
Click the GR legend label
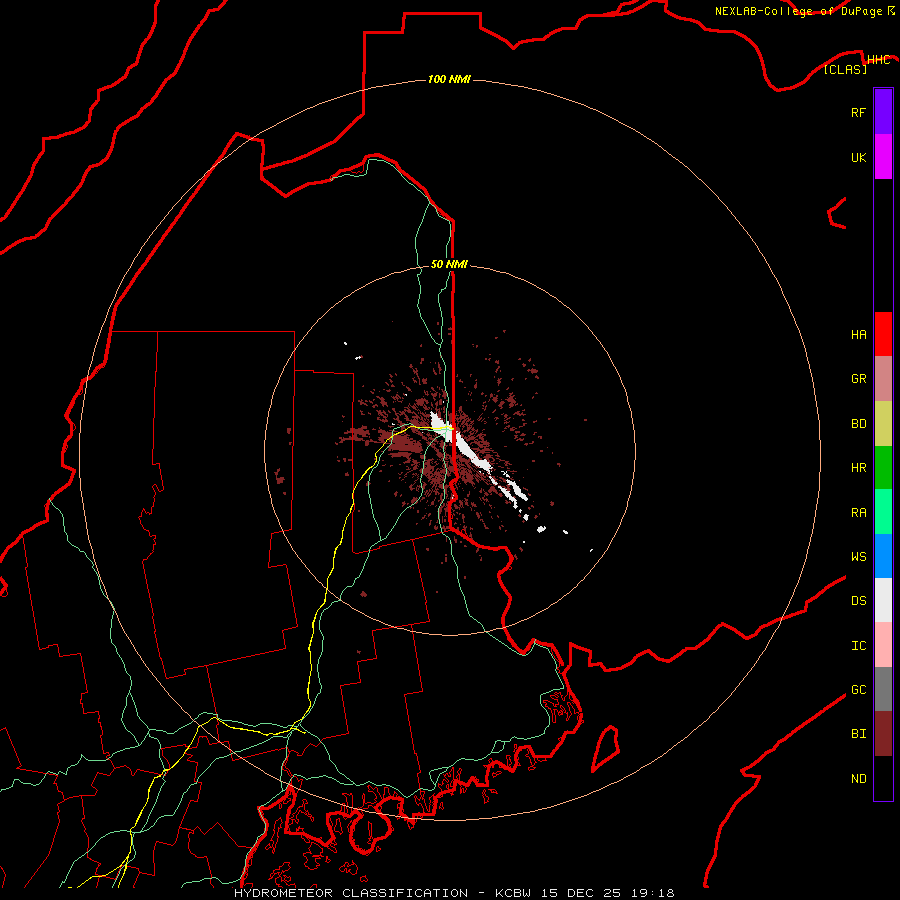click(x=858, y=379)
